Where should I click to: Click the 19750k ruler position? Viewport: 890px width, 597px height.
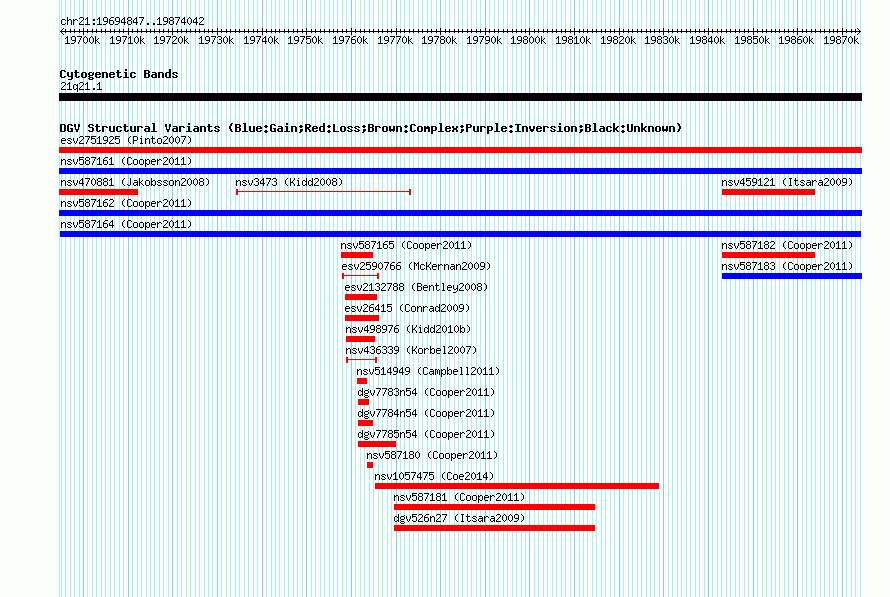tap(305, 40)
